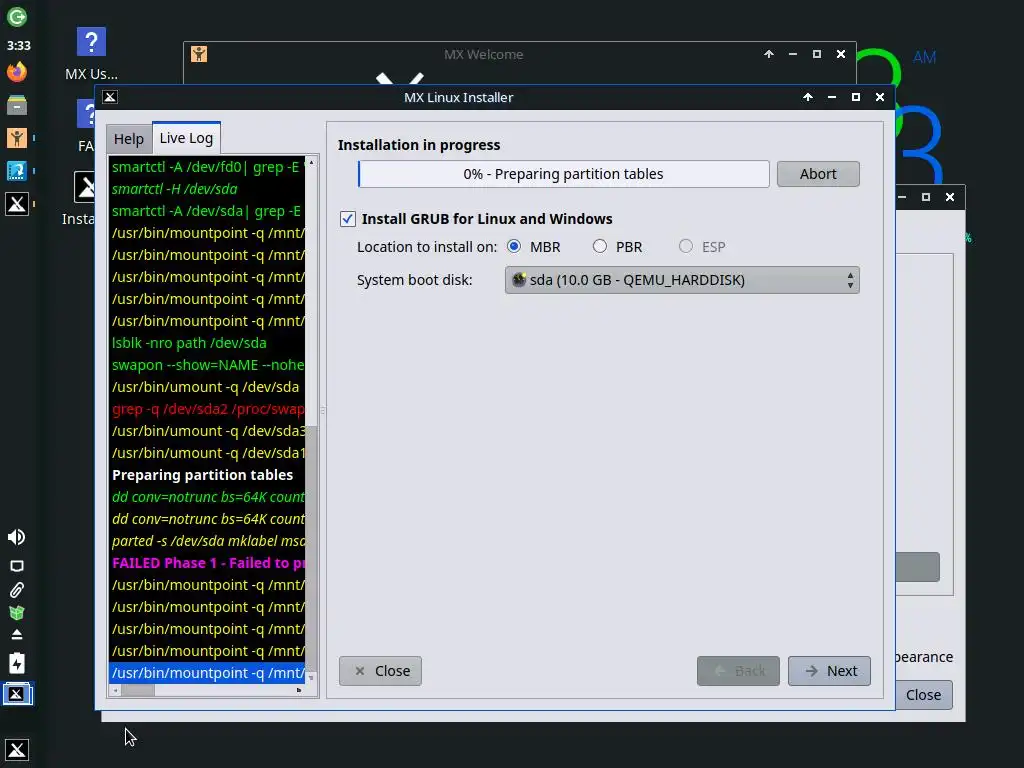Click Close in the background window

(923, 695)
